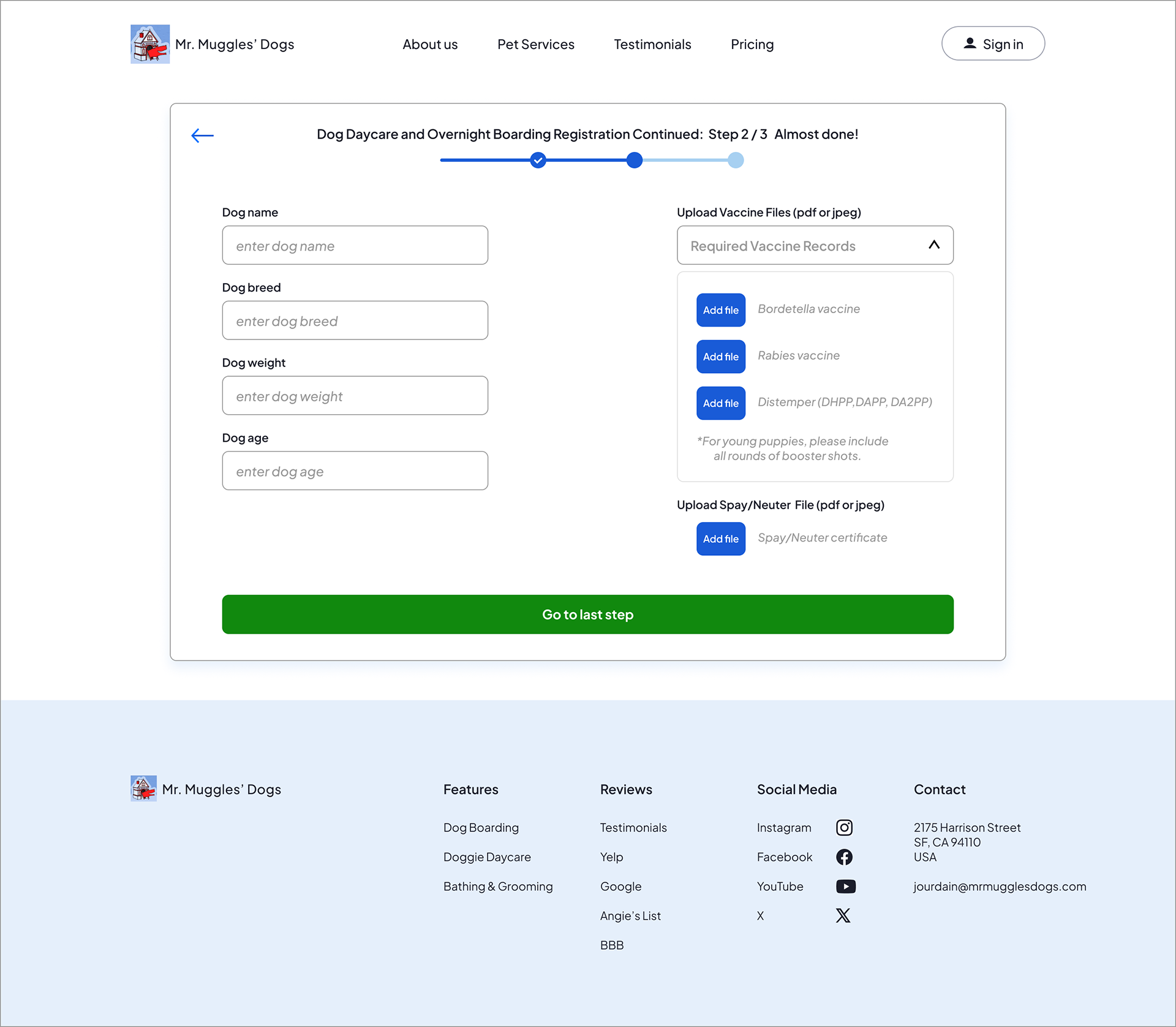Click the enter dog name field

pos(355,245)
